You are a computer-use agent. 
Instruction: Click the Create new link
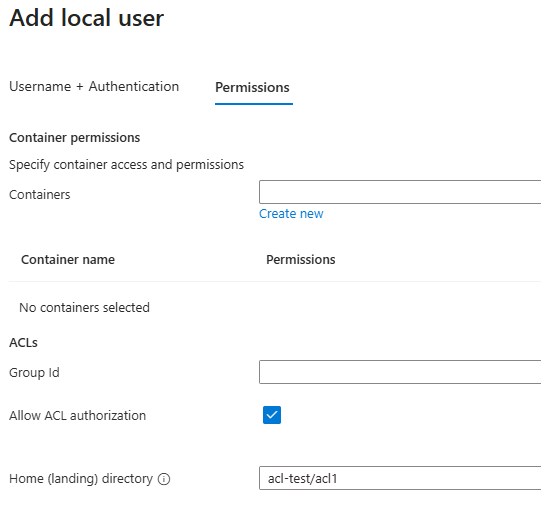(291, 214)
